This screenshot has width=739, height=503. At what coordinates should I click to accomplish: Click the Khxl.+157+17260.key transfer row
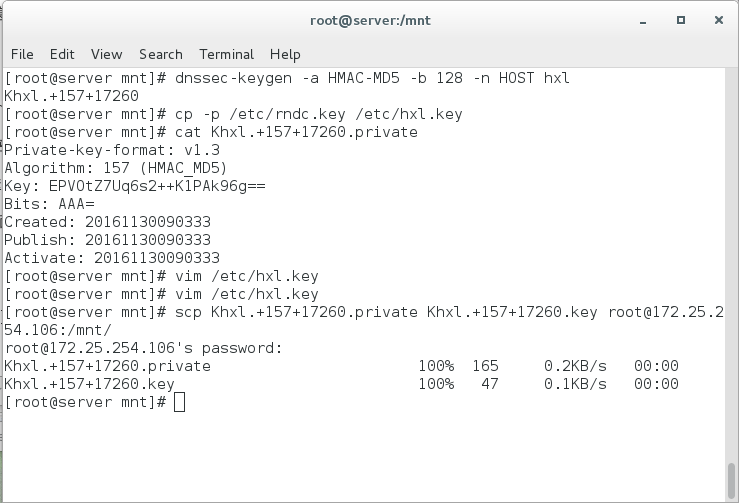341,384
